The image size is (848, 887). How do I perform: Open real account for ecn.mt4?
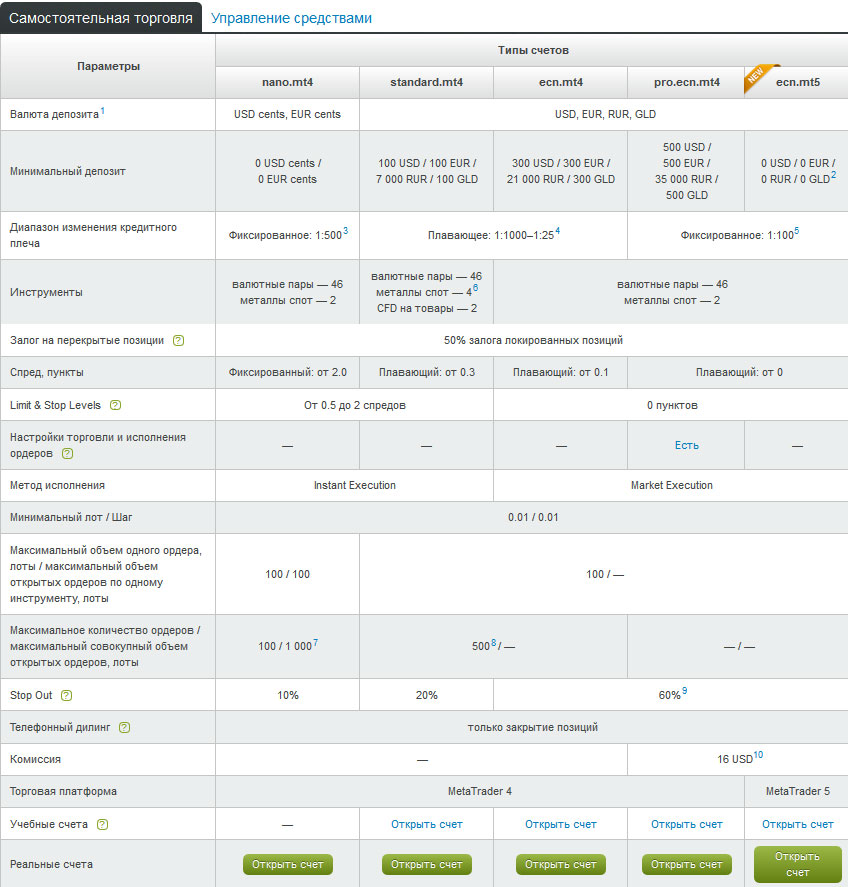click(x=561, y=864)
